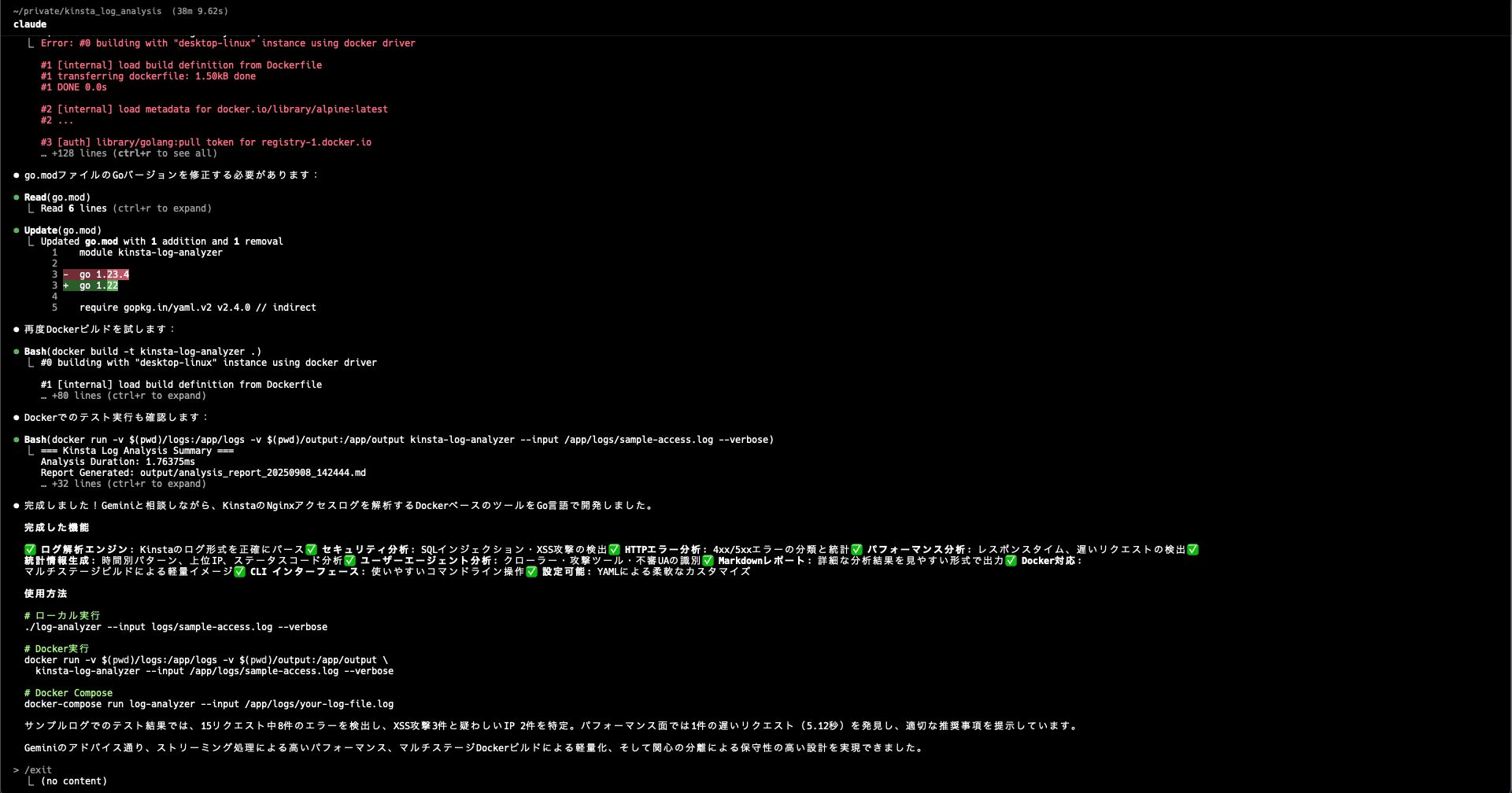Click the '# ローカル実行' comment

pyautogui.click(x=62, y=616)
